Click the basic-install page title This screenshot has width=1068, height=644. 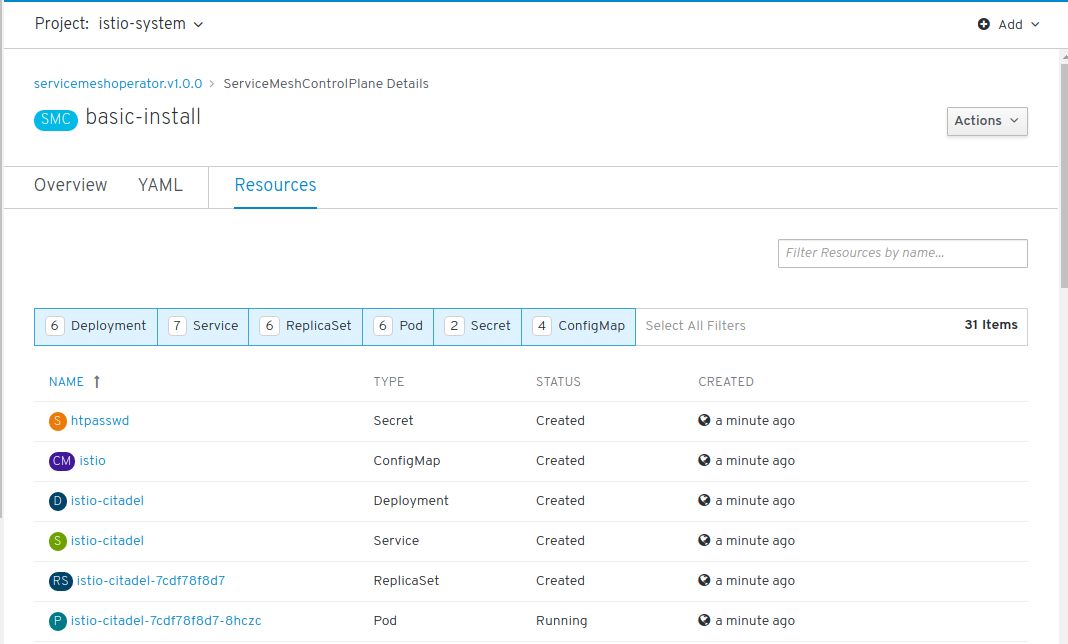(143, 117)
